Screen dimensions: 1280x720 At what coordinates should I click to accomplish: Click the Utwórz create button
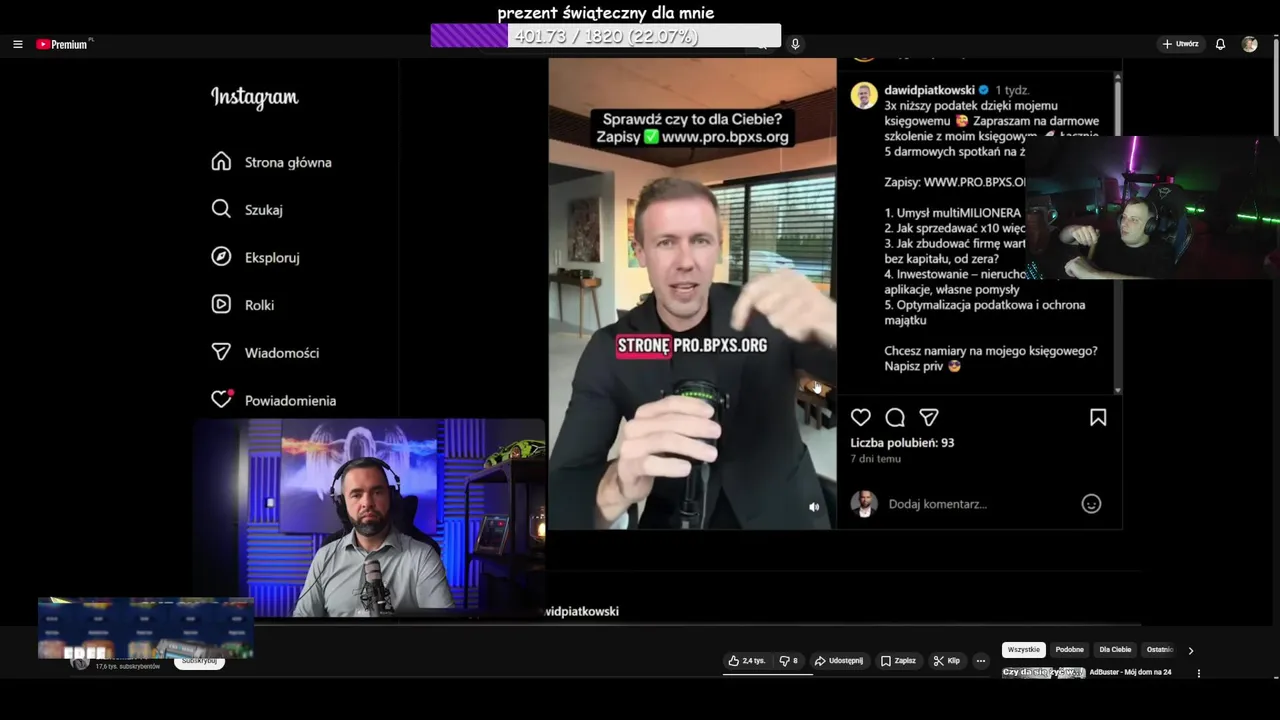pos(1181,44)
